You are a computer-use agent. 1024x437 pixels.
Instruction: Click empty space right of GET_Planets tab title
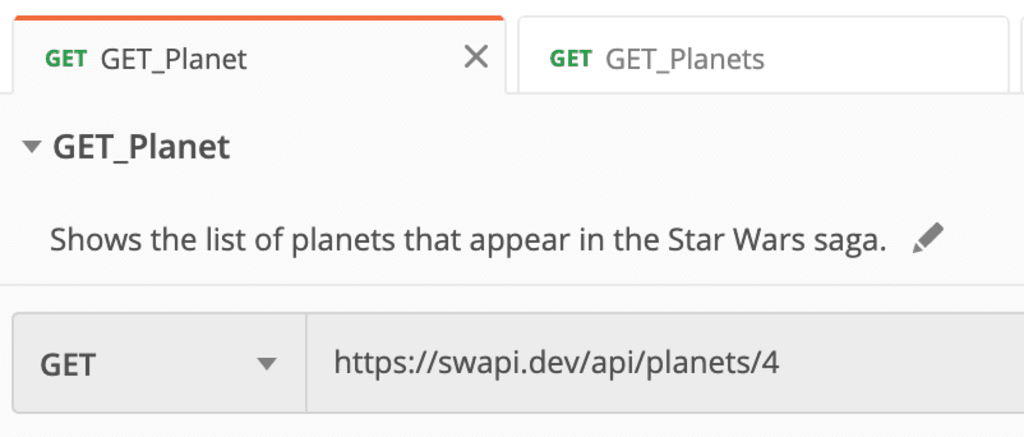tap(880, 59)
